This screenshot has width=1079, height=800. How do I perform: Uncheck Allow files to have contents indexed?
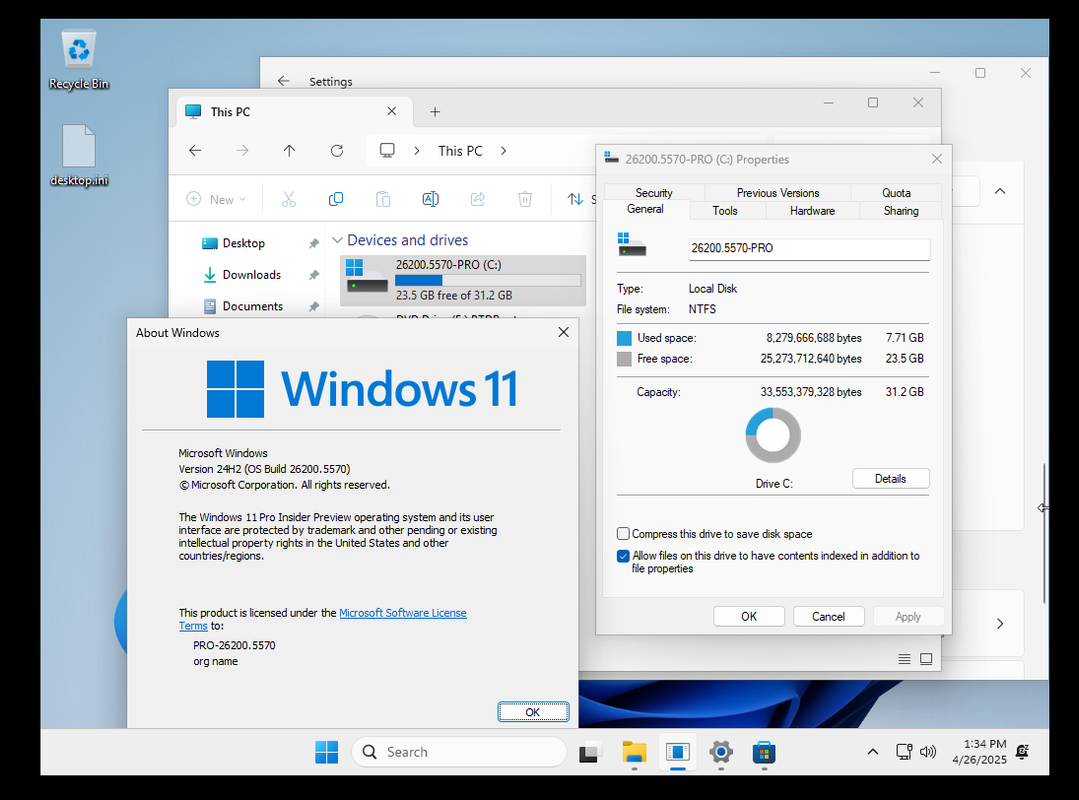[623, 556]
